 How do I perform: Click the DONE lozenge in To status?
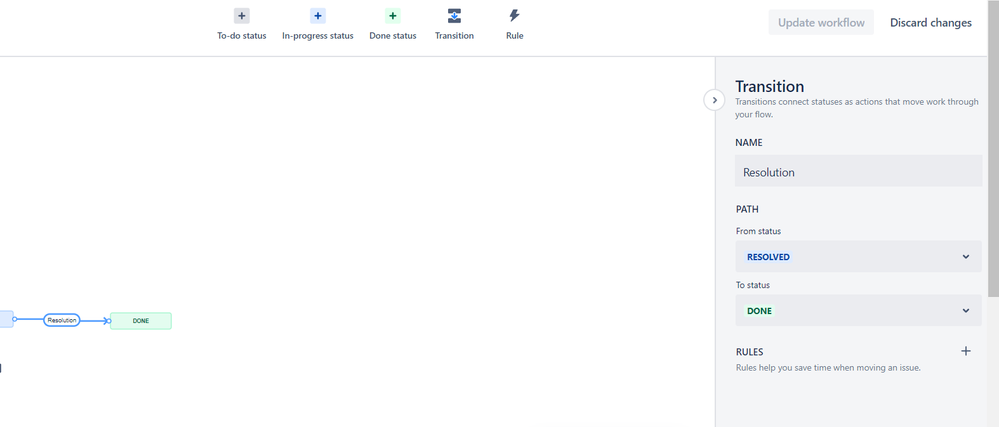click(x=759, y=311)
